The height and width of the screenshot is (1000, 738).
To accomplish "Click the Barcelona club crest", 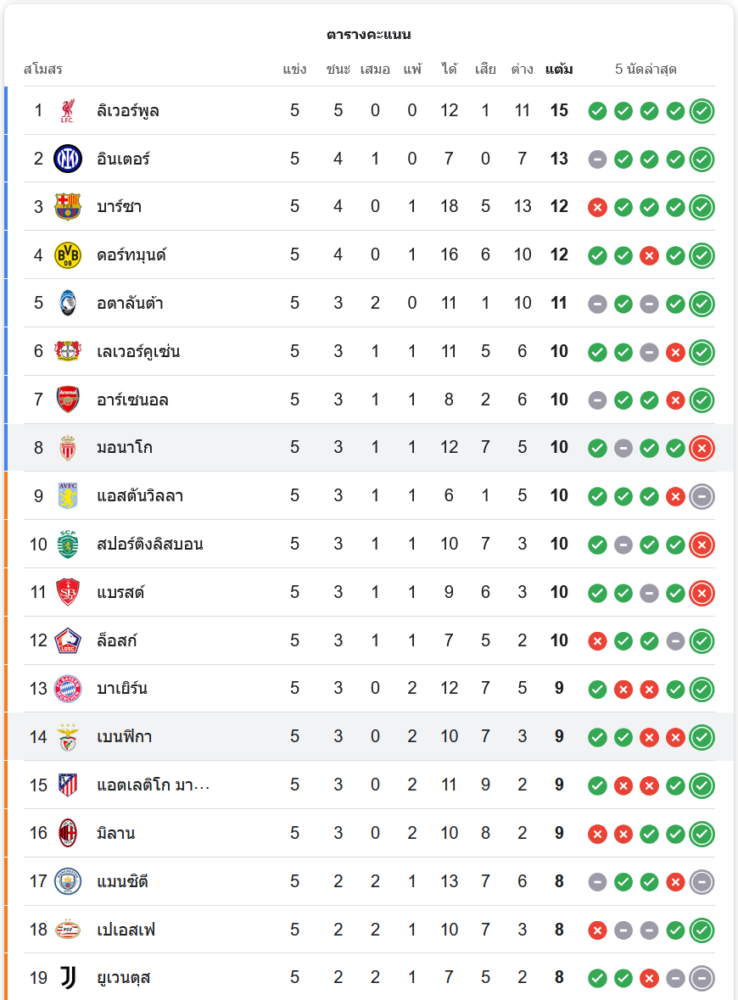I will [67, 207].
